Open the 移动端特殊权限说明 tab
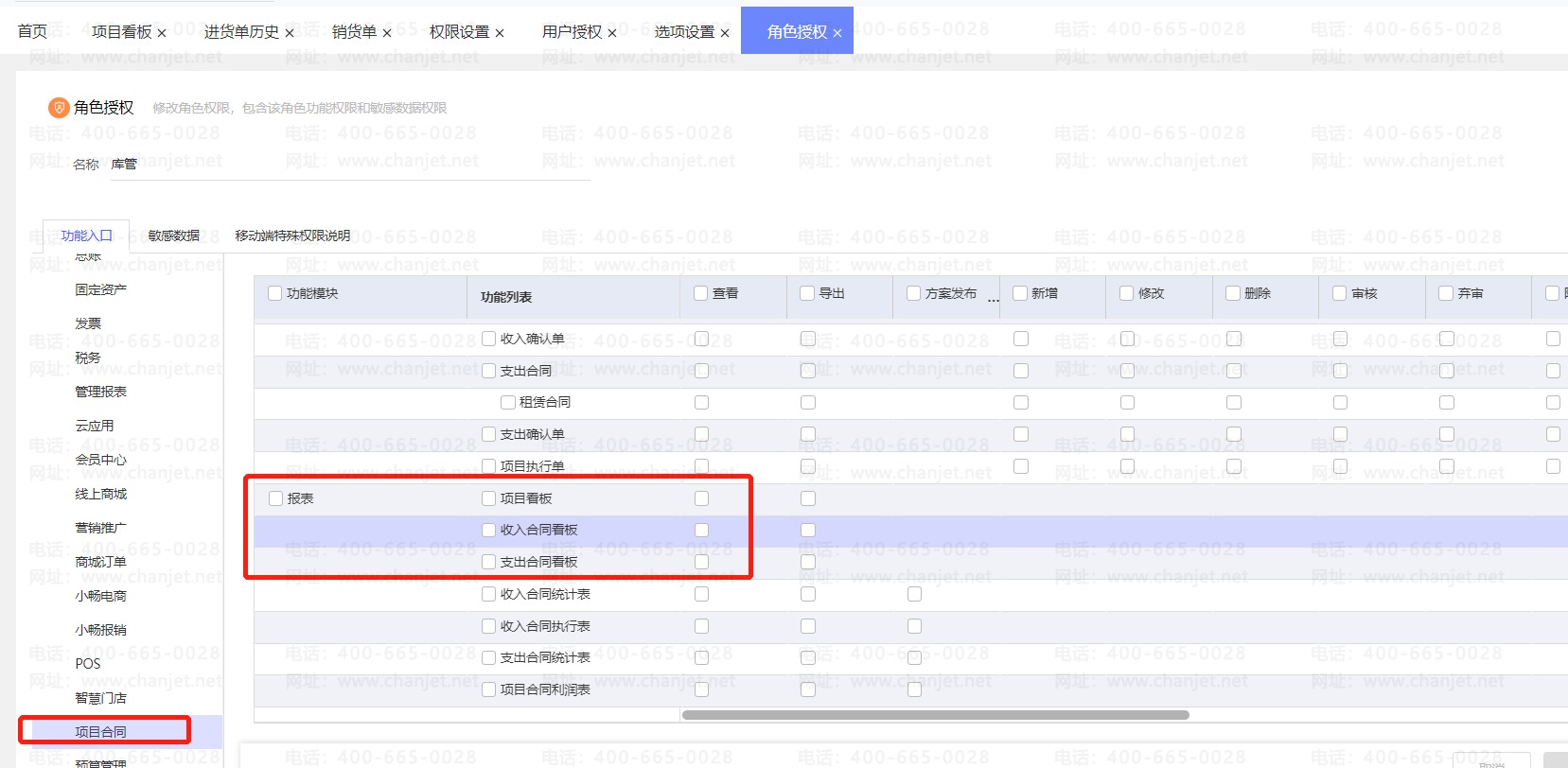The height and width of the screenshot is (768, 1568). 292,236
